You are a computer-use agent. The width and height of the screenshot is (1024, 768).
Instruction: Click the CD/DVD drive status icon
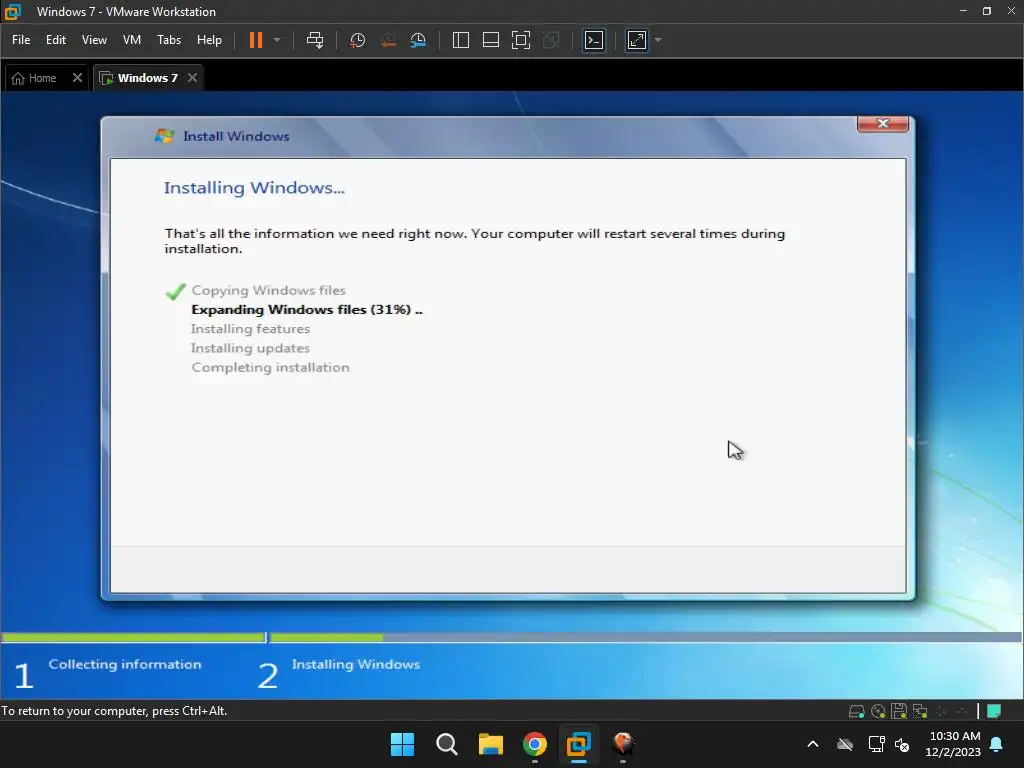(x=878, y=711)
